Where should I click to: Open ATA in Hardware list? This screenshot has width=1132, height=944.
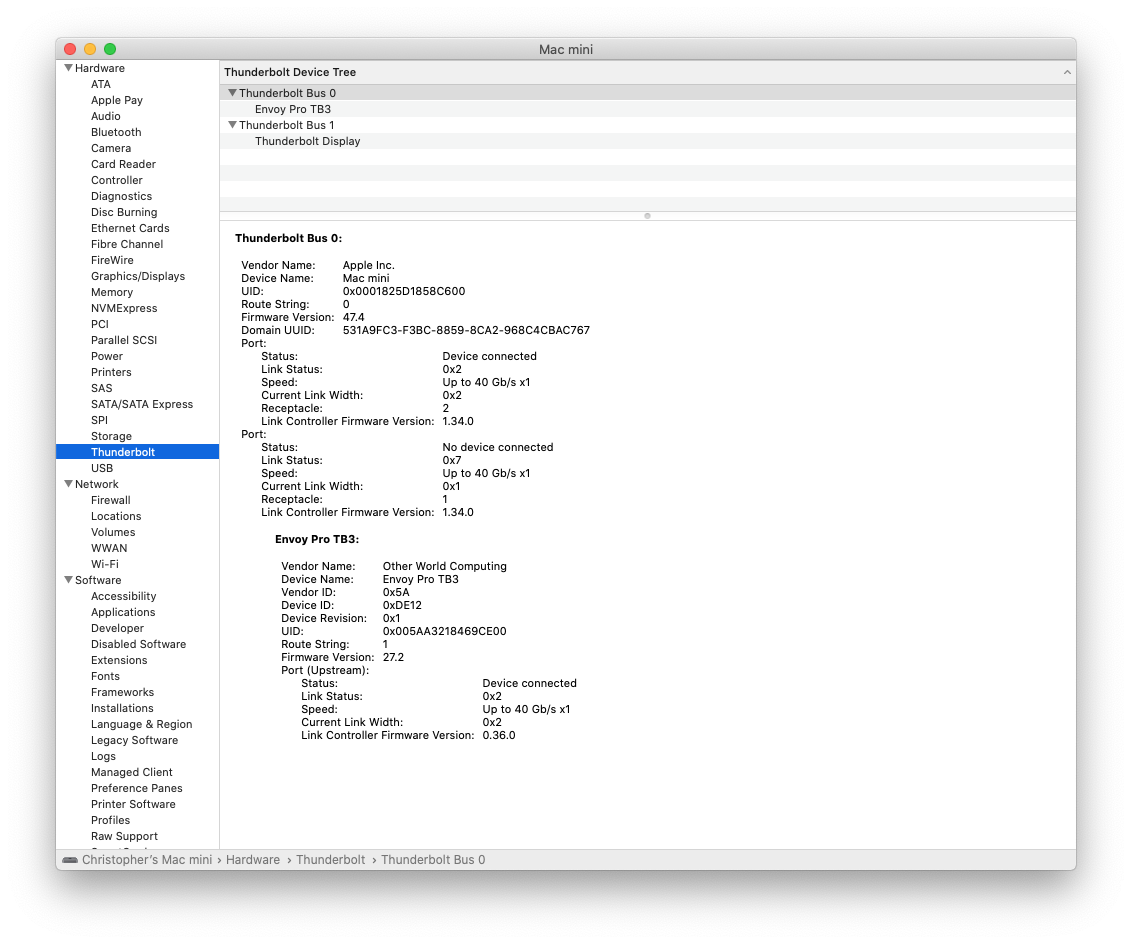tap(101, 84)
